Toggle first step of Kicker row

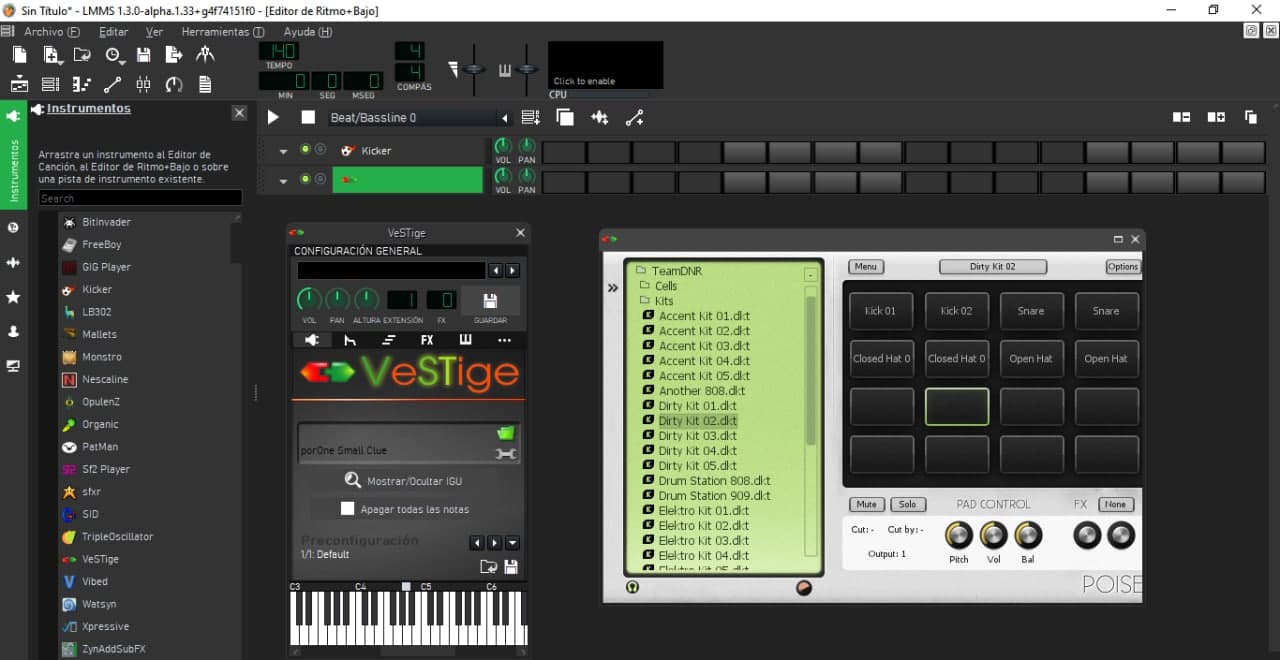[x=563, y=153]
